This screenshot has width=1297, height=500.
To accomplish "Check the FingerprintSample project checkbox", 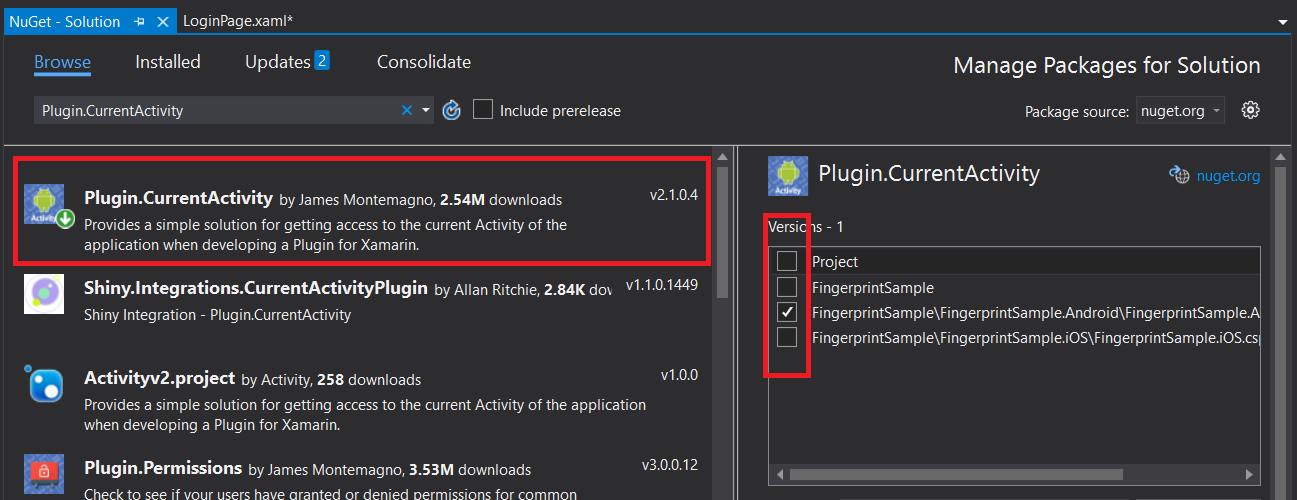I will 787,287.
